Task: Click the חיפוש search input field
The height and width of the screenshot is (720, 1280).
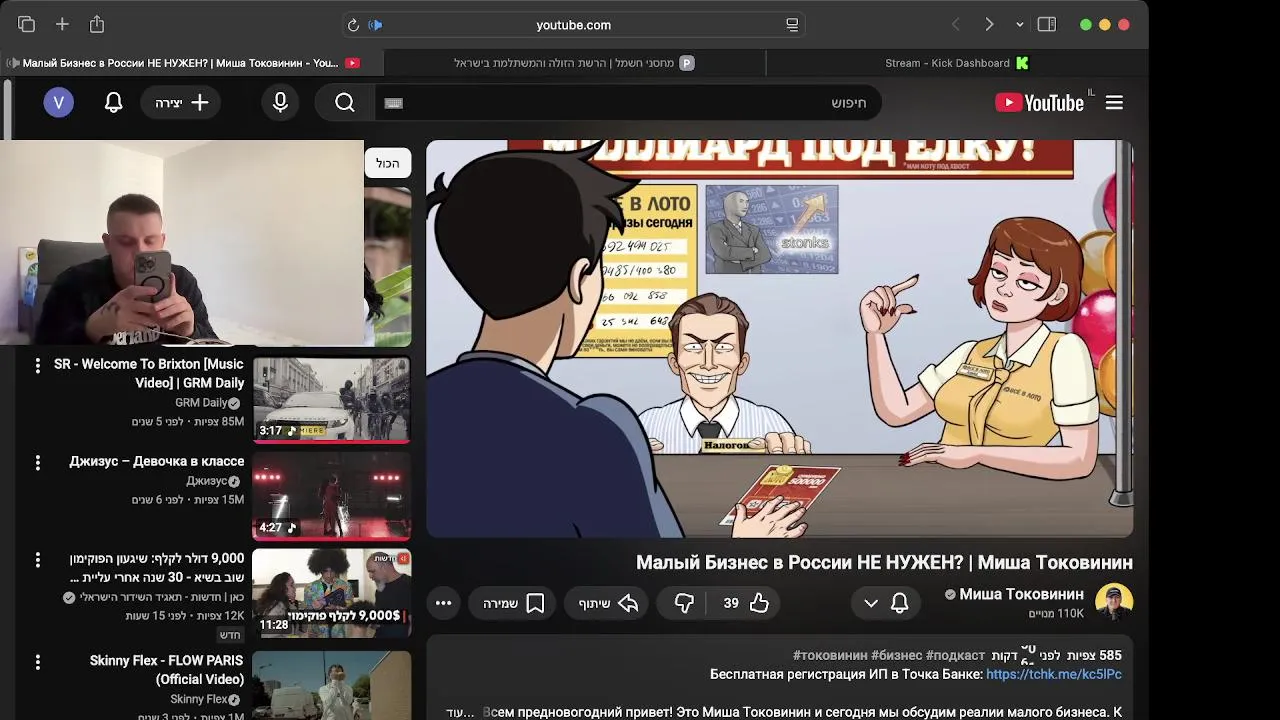Action: tap(628, 103)
